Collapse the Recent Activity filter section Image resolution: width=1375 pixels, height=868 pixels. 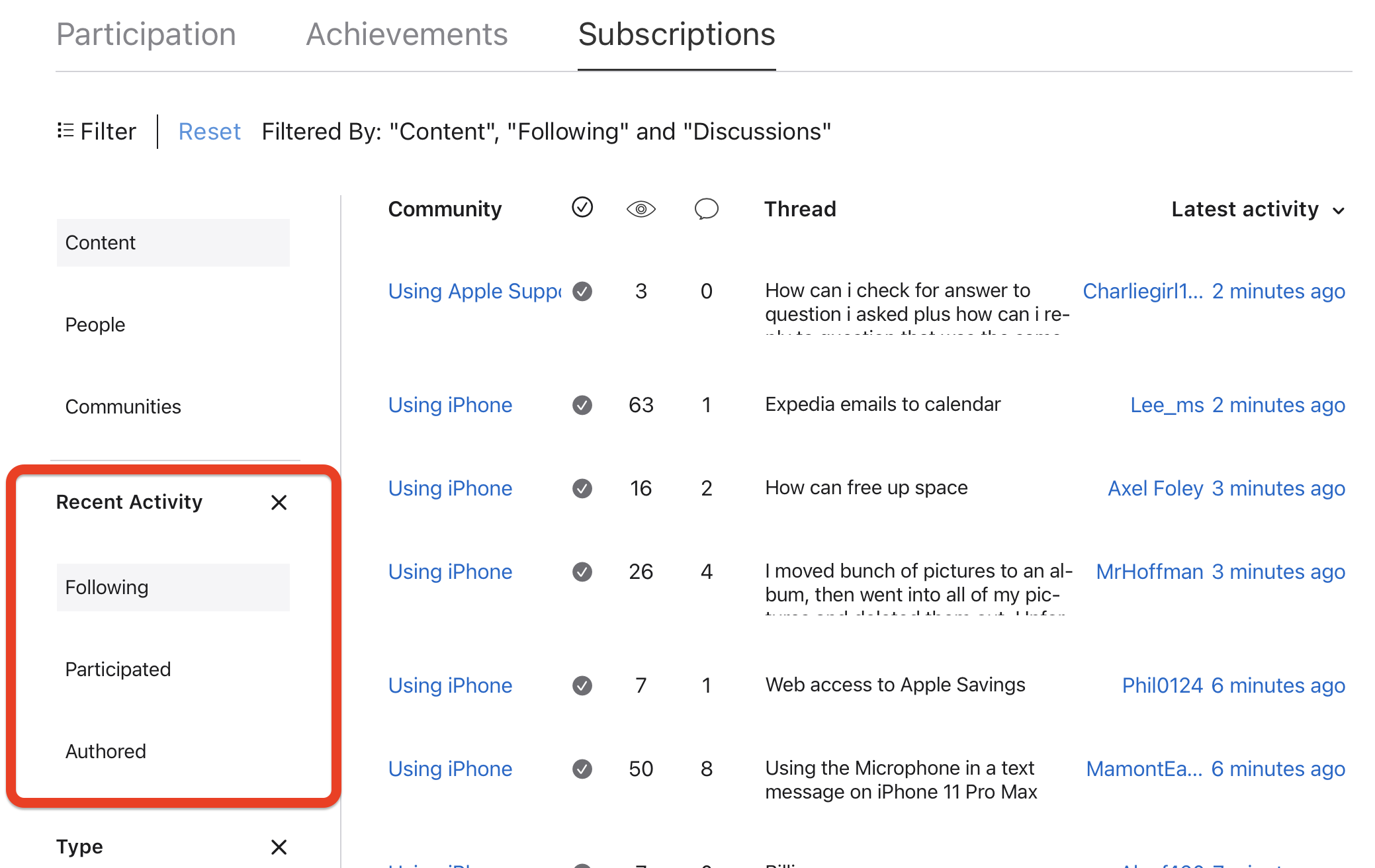tap(279, 503)
